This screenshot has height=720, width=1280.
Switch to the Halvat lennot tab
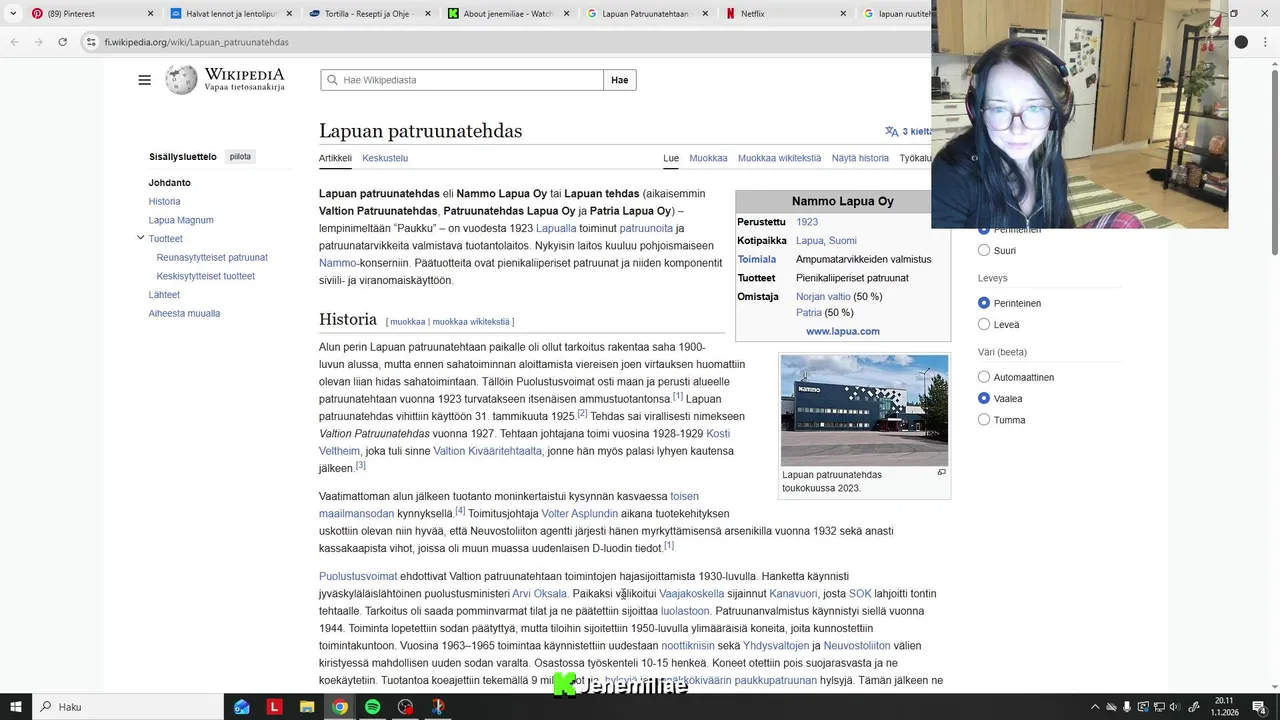click(232, 14)
